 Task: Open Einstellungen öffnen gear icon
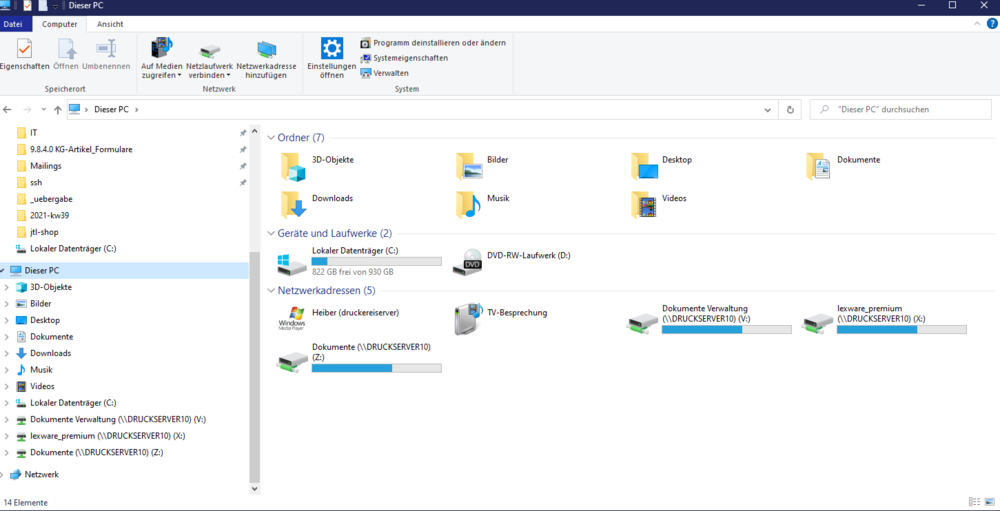coord(331,48)
